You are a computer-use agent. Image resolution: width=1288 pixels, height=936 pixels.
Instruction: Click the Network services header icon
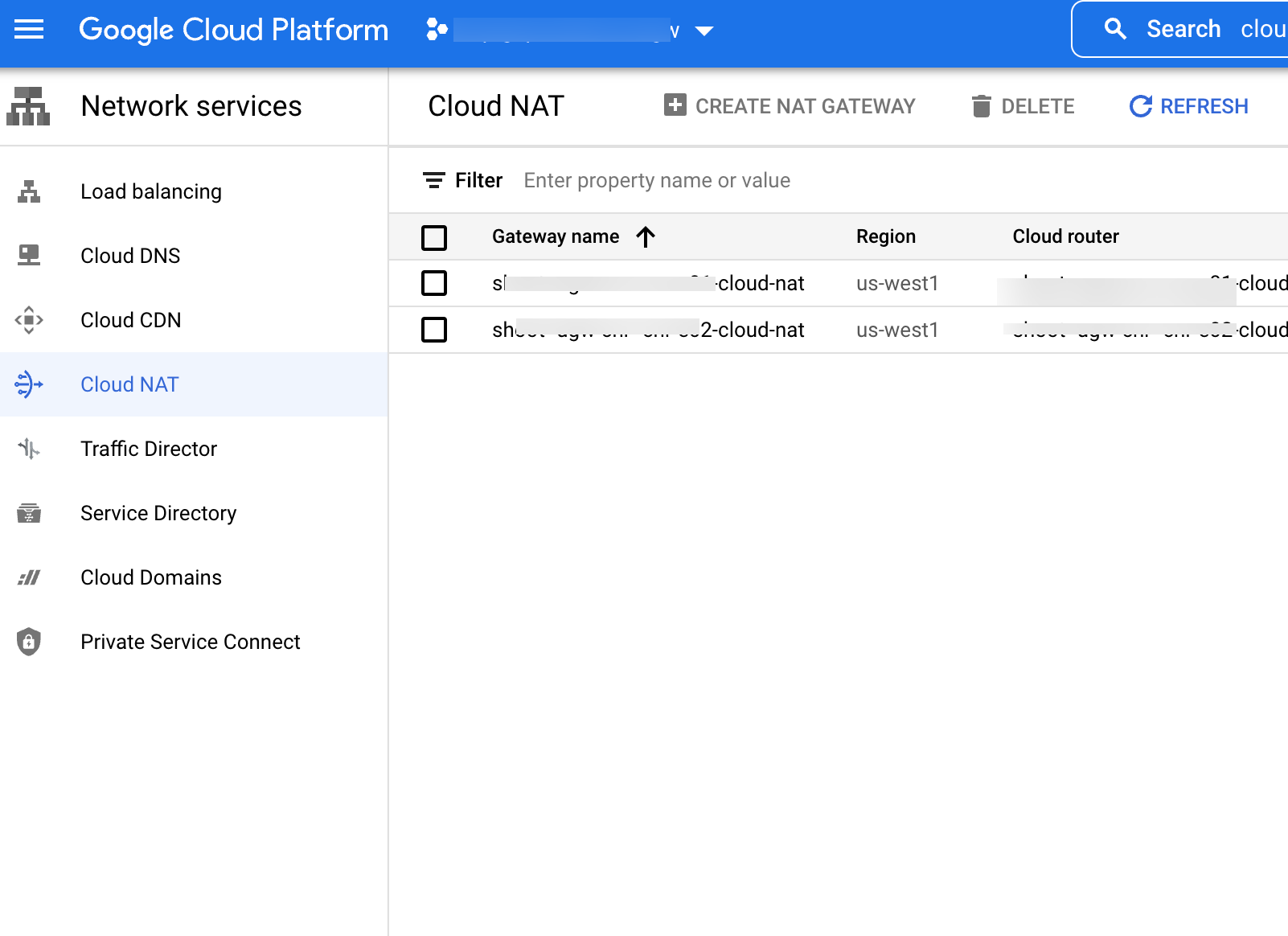pos(28,106)
